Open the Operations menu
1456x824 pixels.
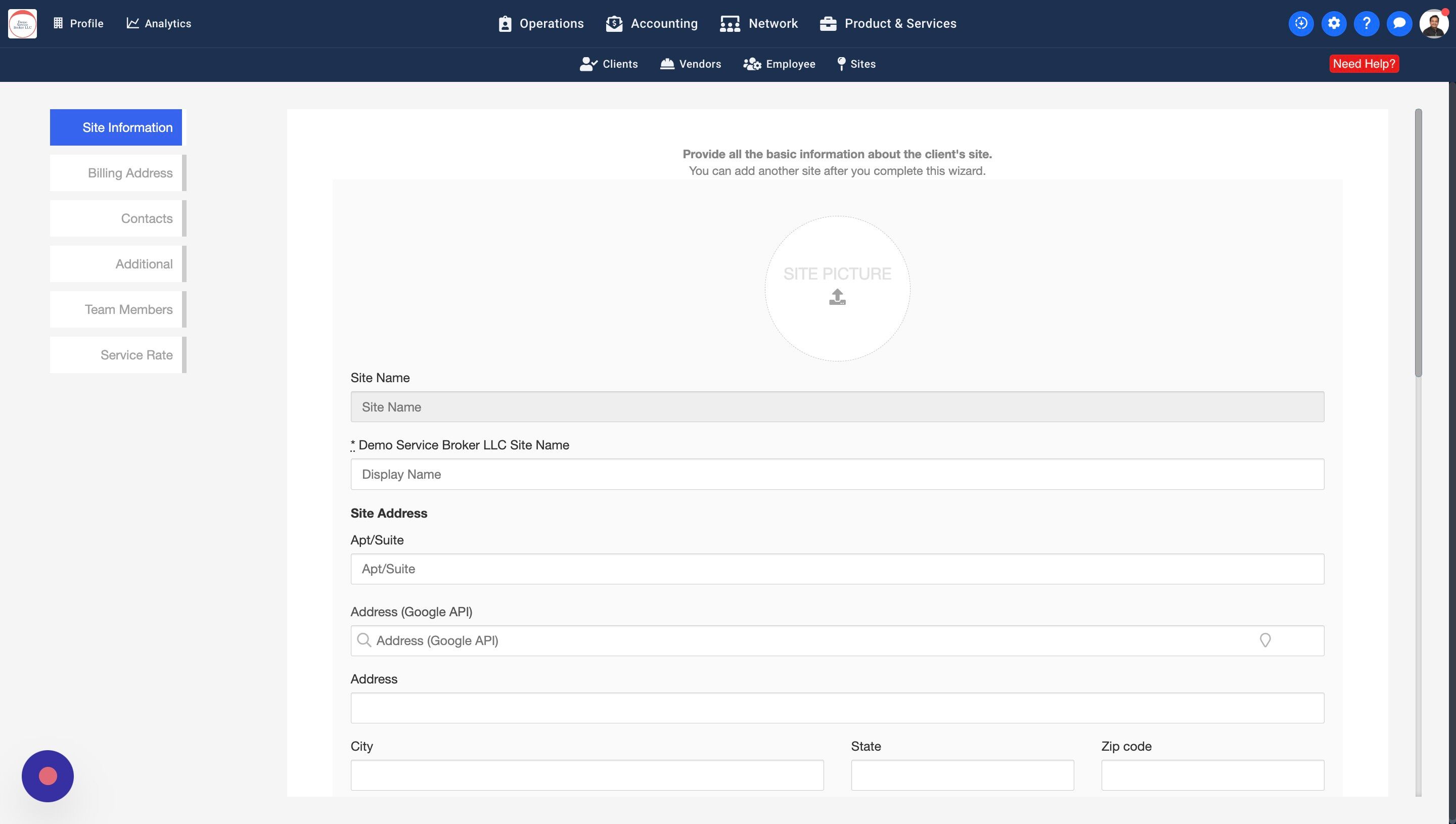[540, 24]
